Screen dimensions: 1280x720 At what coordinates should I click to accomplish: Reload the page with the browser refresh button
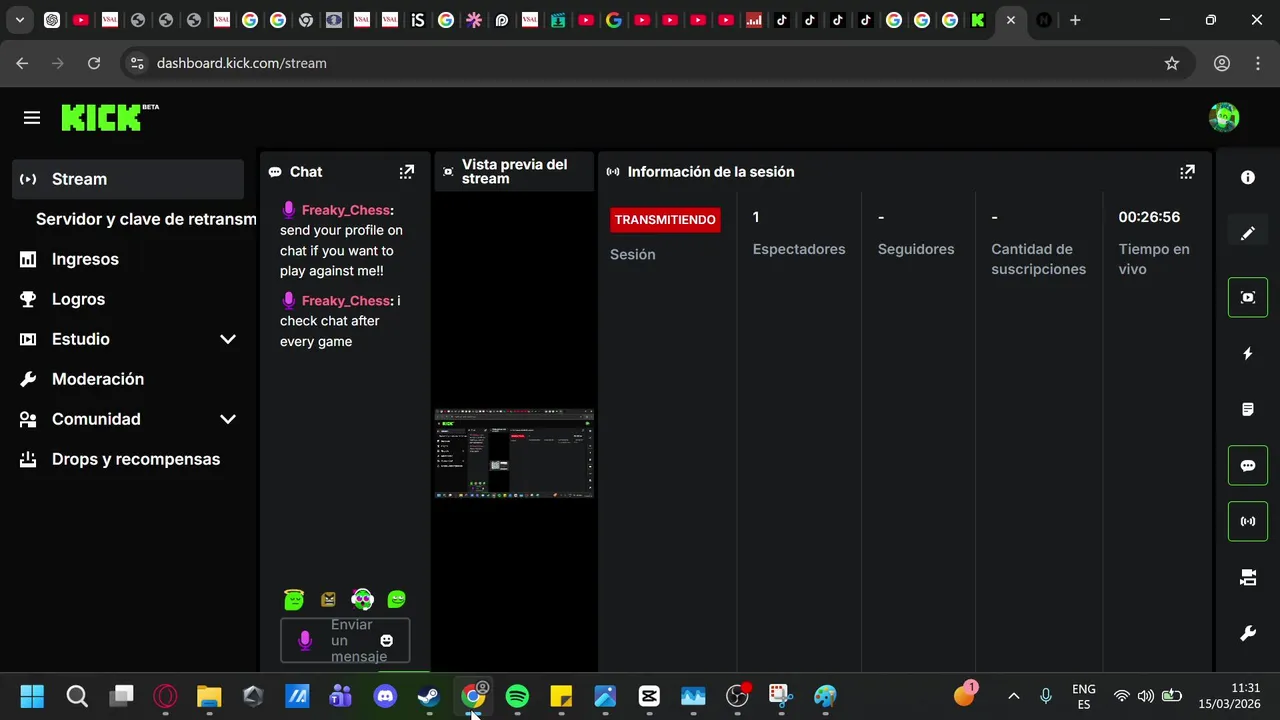click(94, 63)
